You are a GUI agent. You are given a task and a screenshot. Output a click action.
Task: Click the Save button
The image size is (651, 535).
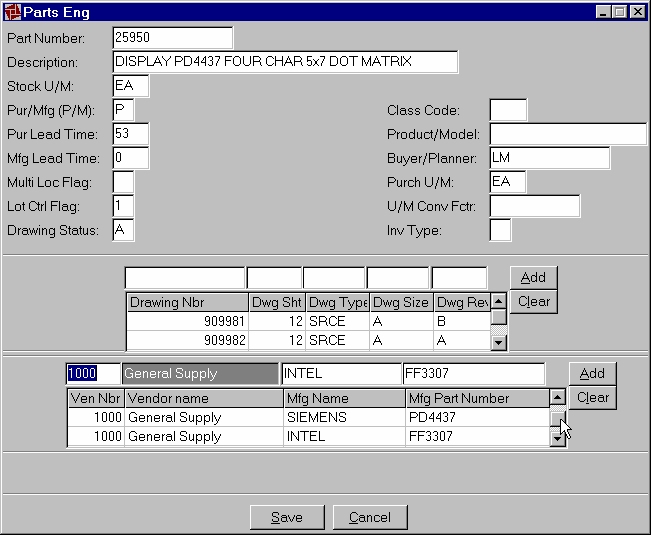(x=287, y=517)
